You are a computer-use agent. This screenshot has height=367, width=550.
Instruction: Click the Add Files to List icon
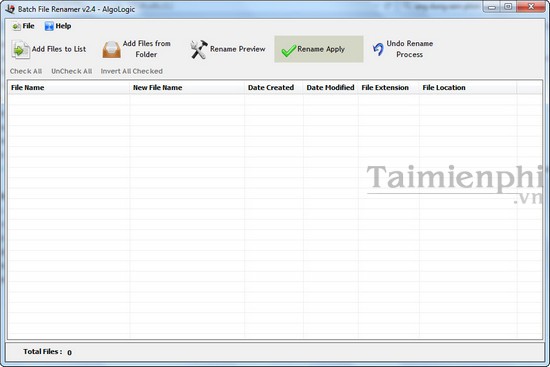pos(21,49)
